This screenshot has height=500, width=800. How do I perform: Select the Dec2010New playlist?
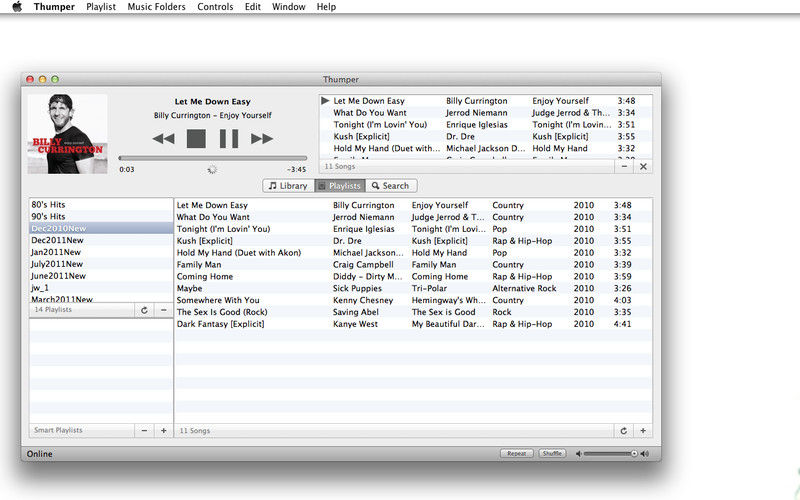tap(101, 228)
